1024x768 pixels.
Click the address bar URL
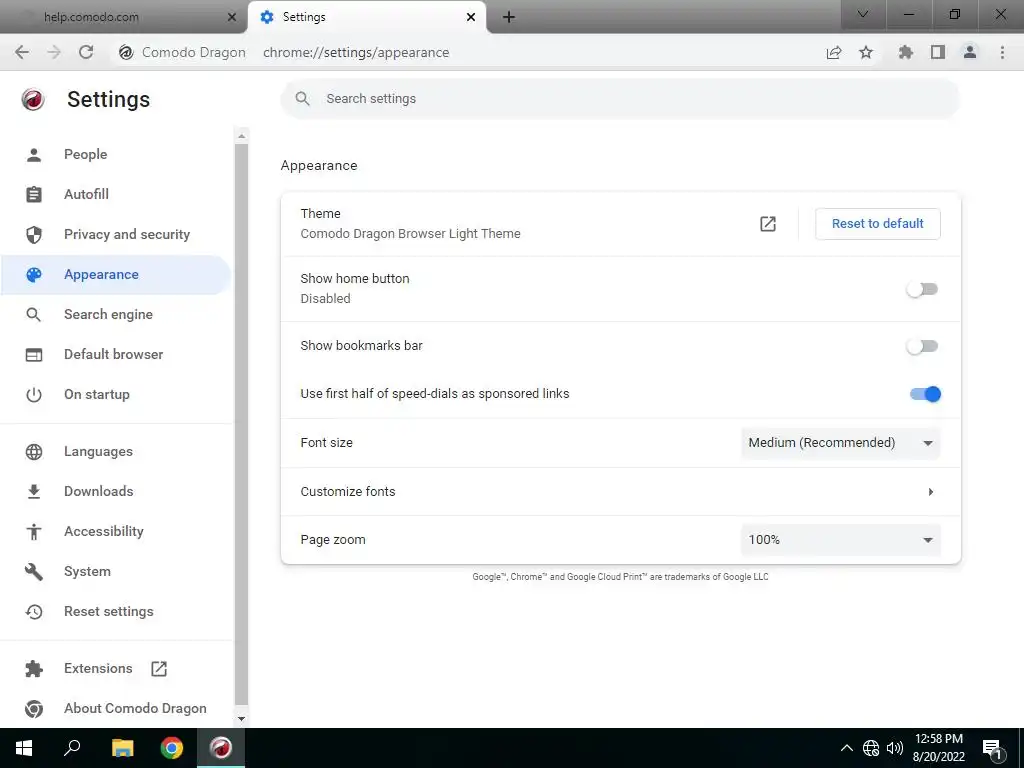tap(356, 52)
